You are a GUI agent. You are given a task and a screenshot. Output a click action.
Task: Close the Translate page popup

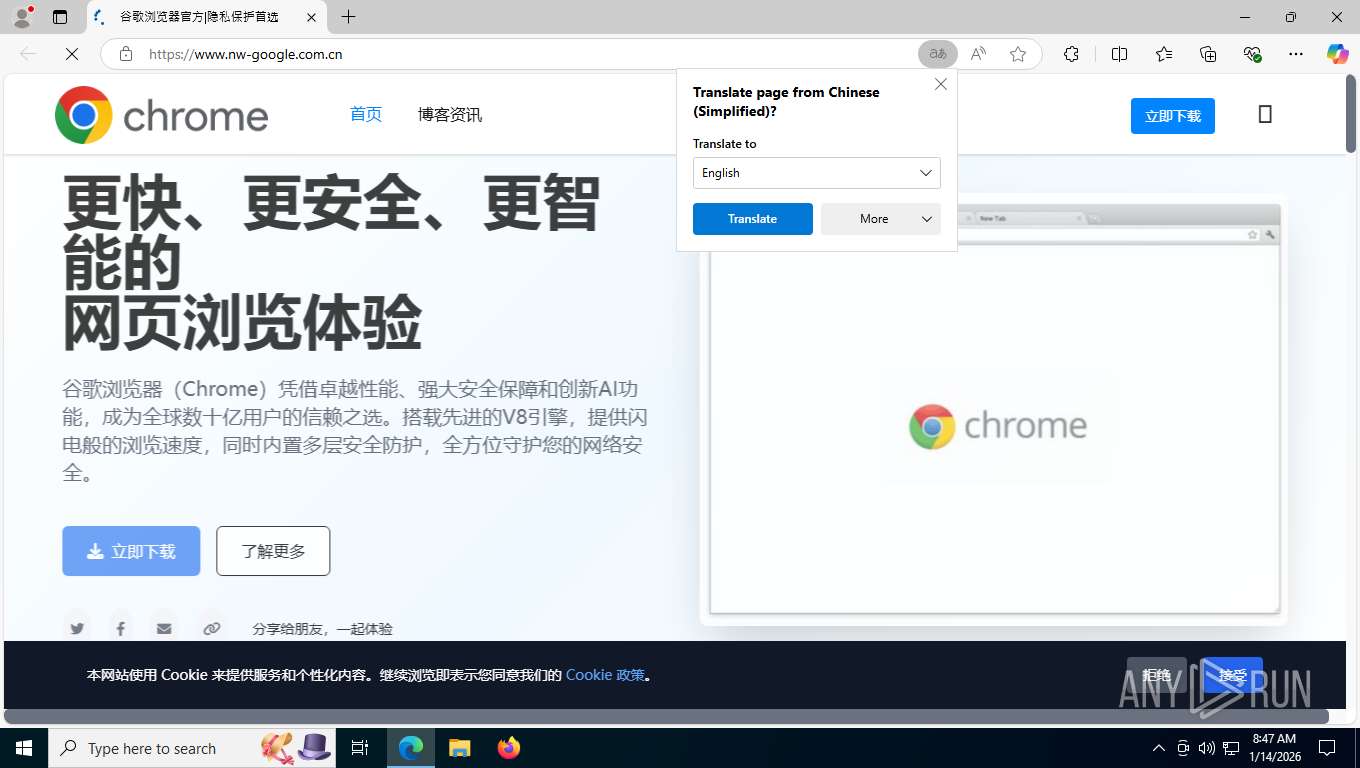[941, 85]
